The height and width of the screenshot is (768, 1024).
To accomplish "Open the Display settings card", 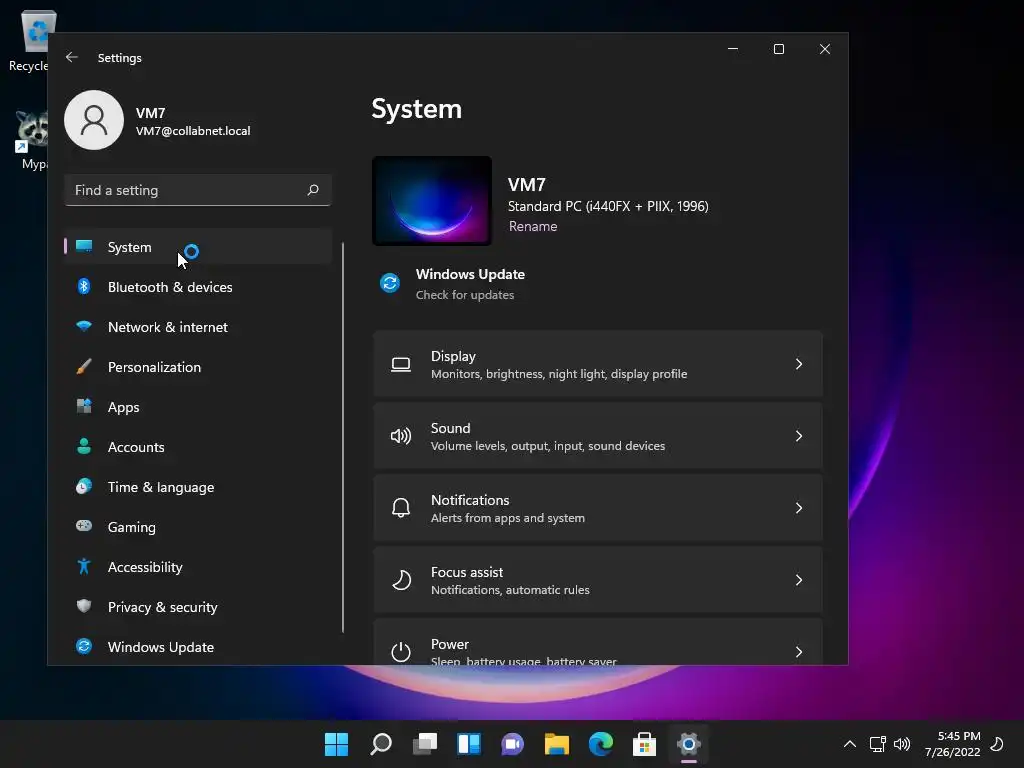I will tap(598, 364).
